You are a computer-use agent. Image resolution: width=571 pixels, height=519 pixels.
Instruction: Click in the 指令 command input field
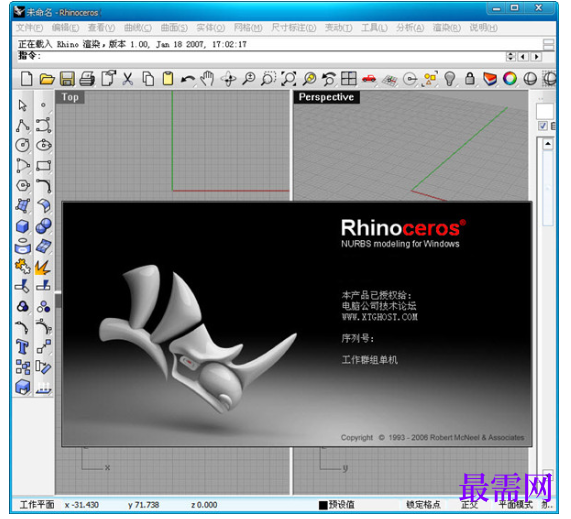point(273,56)
